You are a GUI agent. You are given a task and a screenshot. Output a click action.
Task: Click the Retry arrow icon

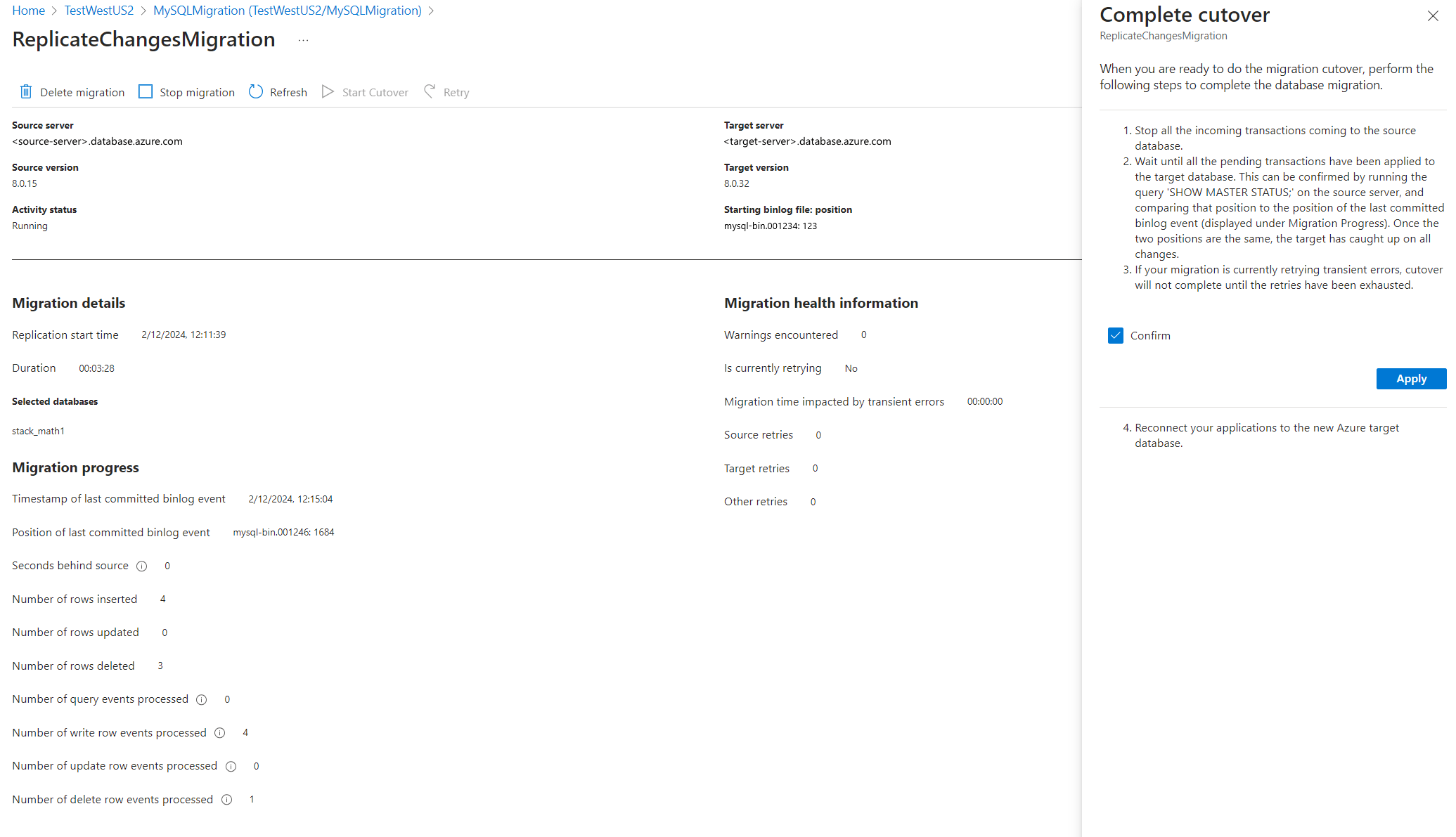[x=430, y=92]
